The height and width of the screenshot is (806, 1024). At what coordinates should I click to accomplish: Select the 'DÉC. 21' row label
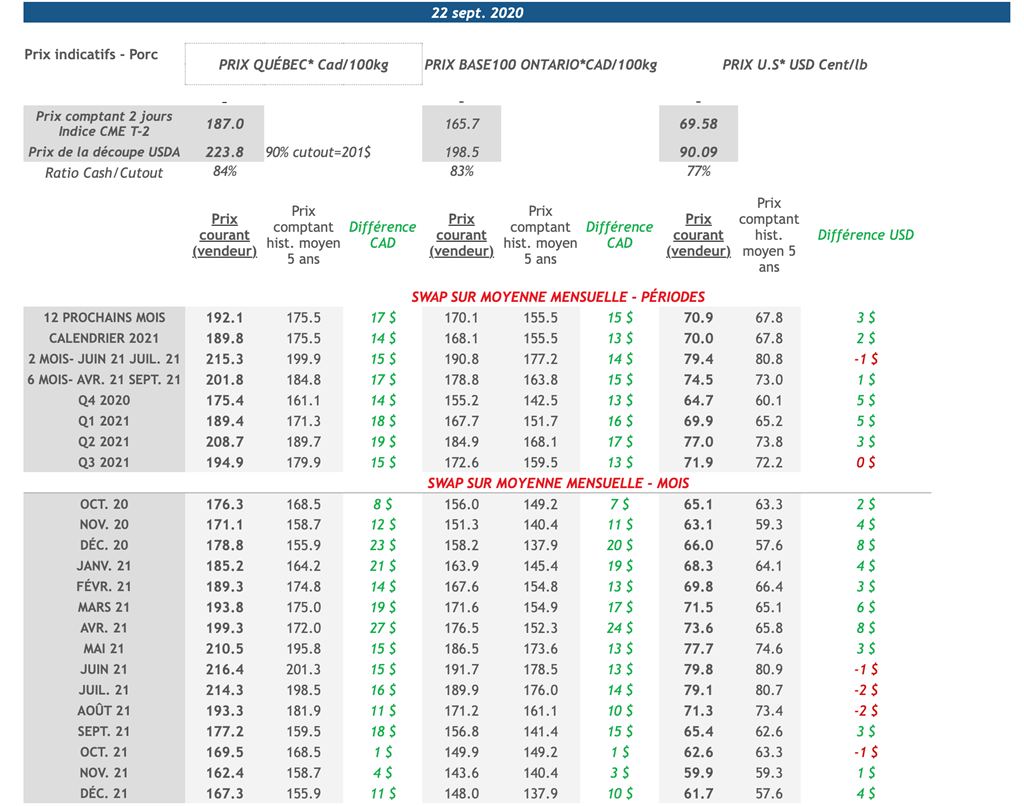pyautogui.click(x=104, y=794)
